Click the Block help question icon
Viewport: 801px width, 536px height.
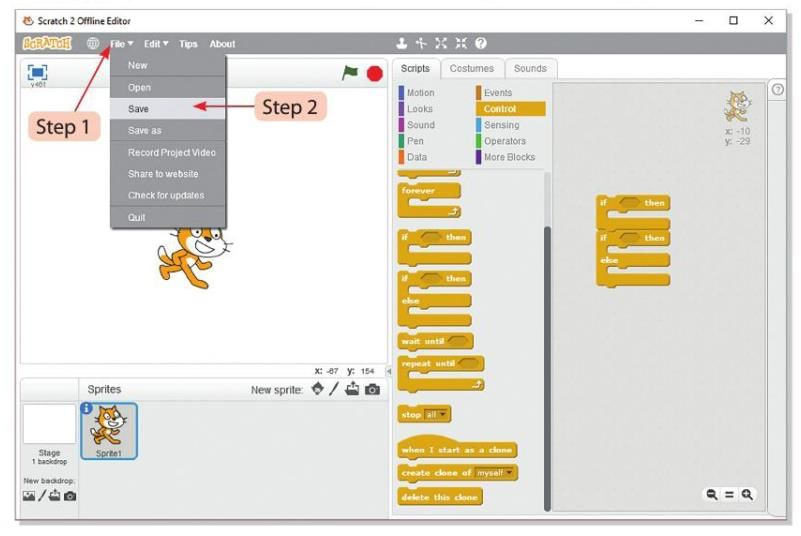point(481,43)
